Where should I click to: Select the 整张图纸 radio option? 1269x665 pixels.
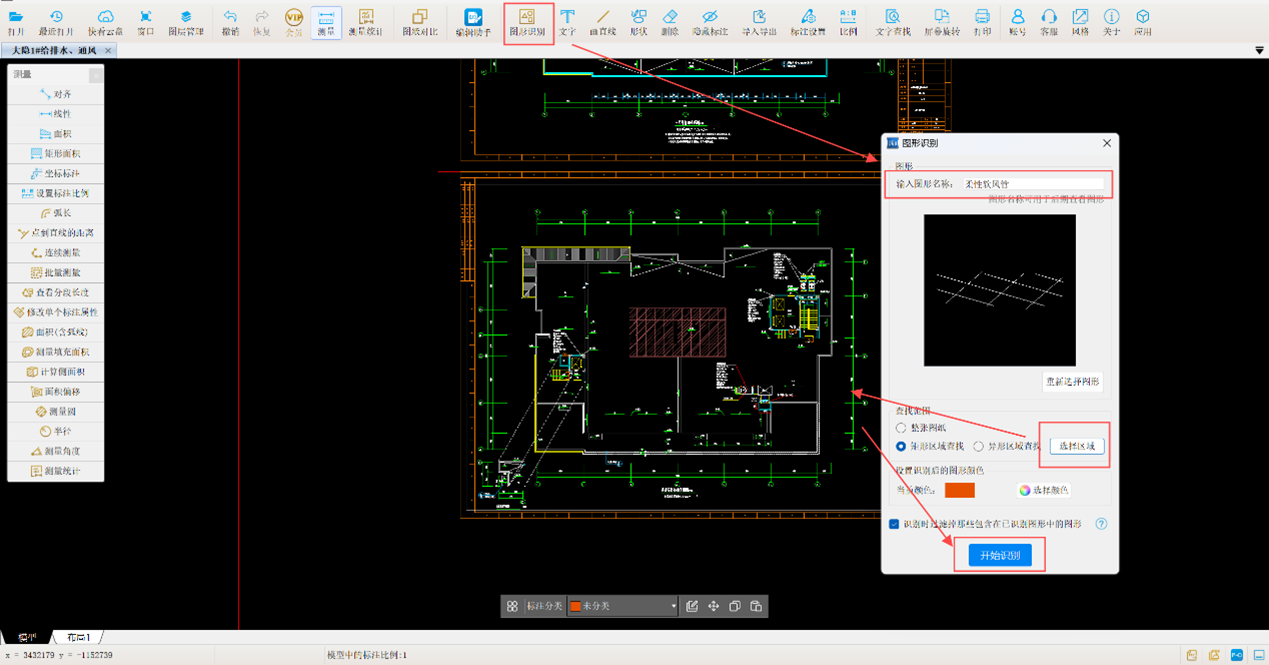901,428
